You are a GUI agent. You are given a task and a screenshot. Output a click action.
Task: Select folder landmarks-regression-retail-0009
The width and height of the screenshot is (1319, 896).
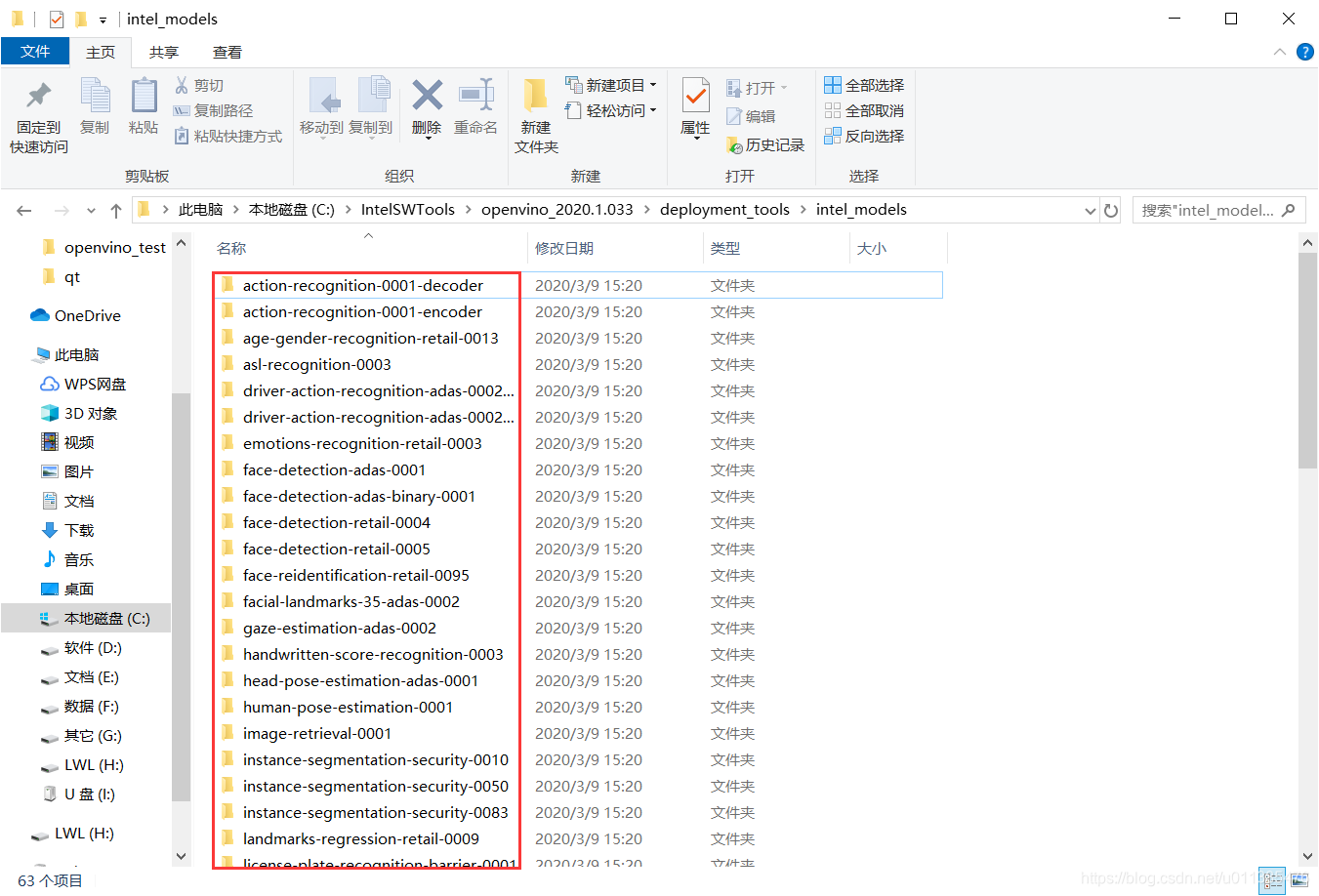tap(361, 839)
